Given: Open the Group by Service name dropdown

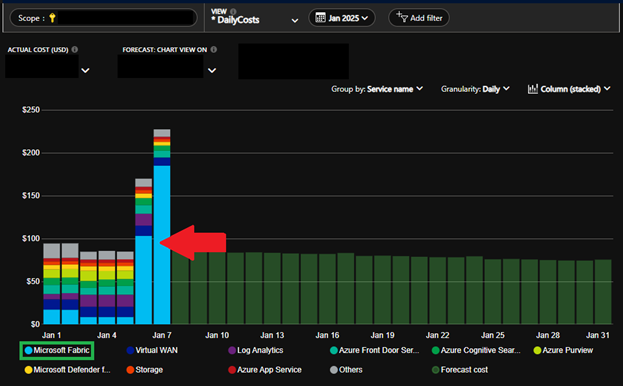Looking at the screenshot, I should tap(377, 89).
